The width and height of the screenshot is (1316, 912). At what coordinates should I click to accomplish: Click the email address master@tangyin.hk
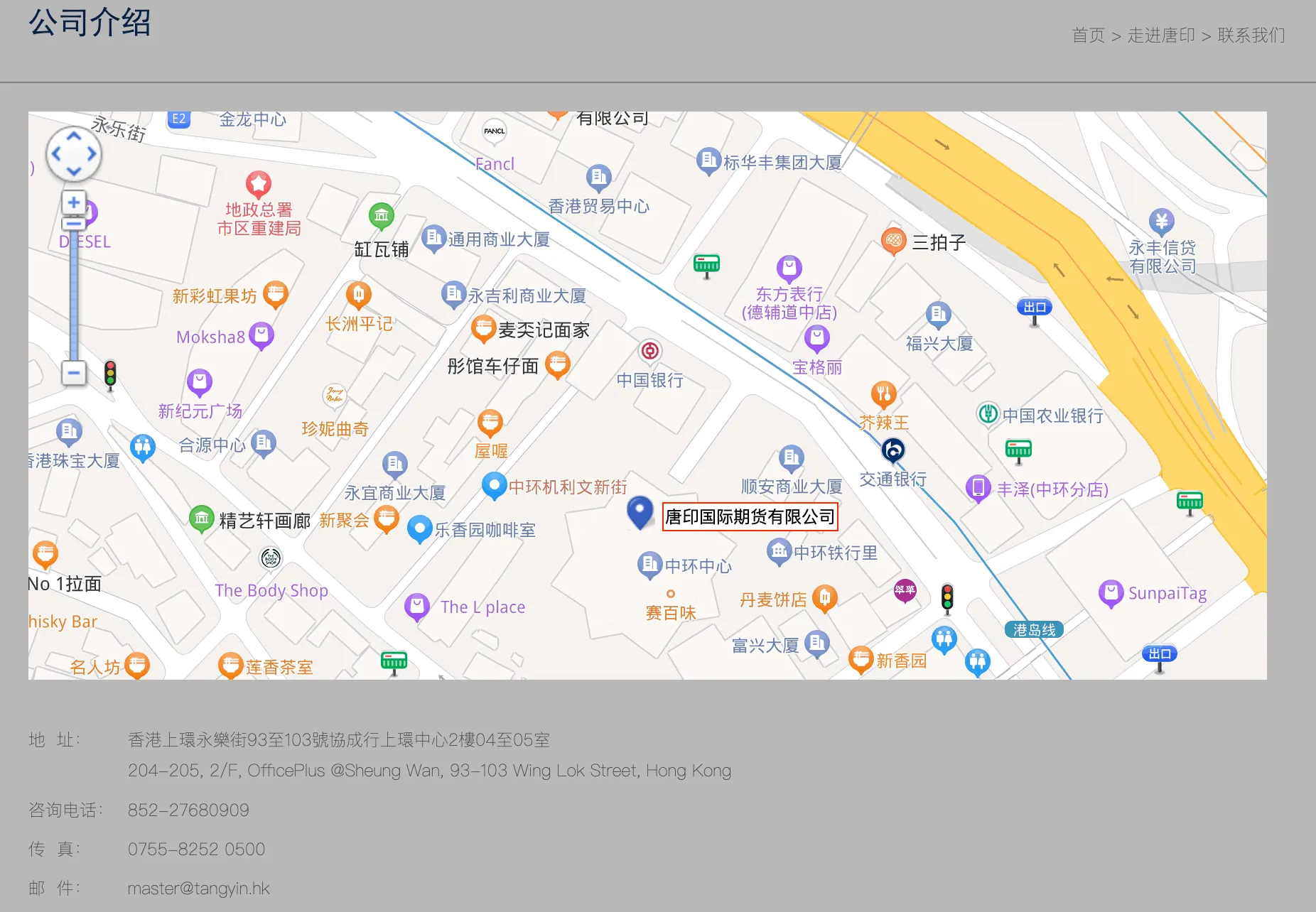point(199,889)
